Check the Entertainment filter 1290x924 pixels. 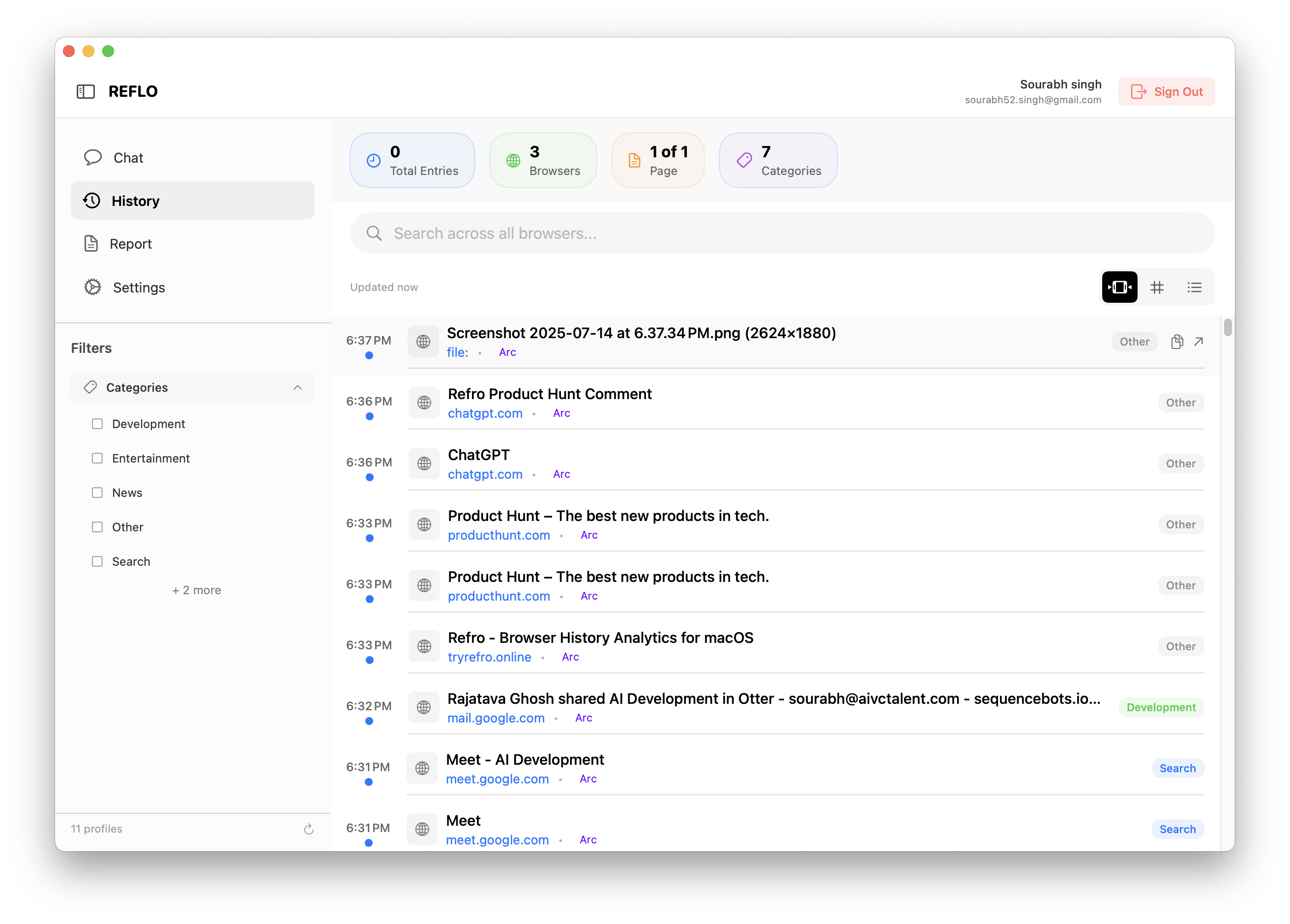[x=97, y=458]
